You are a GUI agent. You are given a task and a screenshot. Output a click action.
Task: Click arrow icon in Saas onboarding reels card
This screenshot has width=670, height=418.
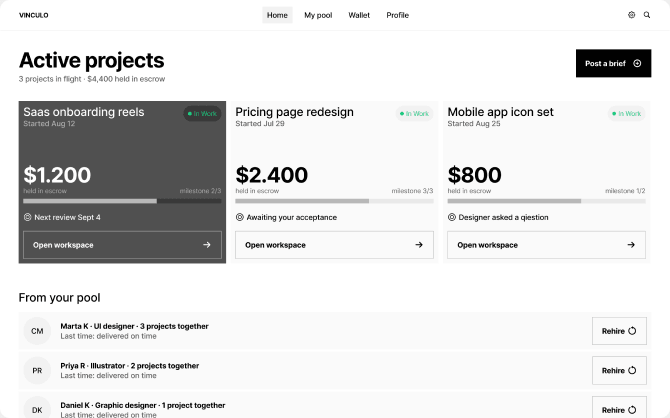[x=207, y=245]
